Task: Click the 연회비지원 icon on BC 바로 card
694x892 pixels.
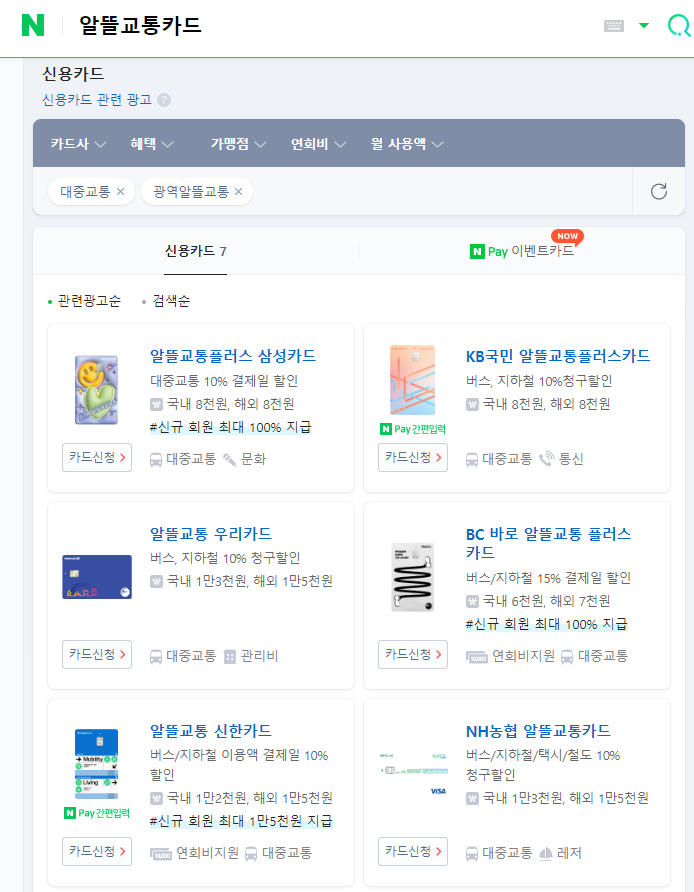Action: coord(477,657)
